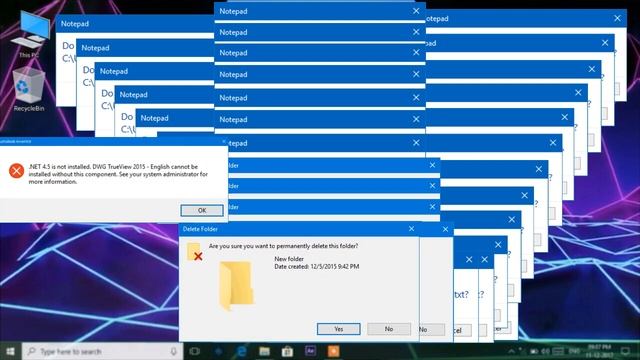Viewport: 640px width, 360px height.
Task: Open Task View from the taskbar
Action: [x=195, y=351]
